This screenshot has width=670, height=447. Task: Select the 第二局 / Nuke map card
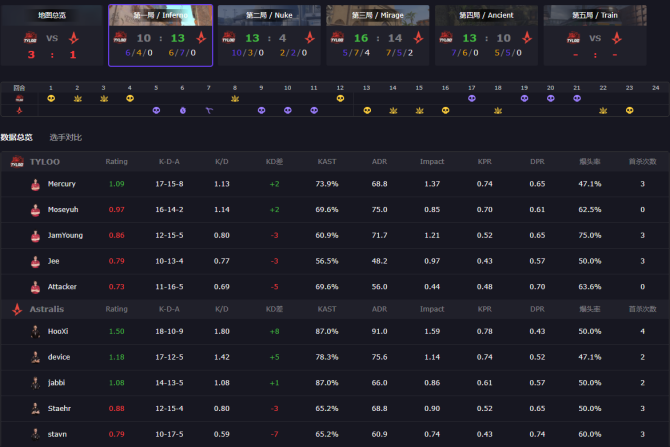(x=268, y=35)
